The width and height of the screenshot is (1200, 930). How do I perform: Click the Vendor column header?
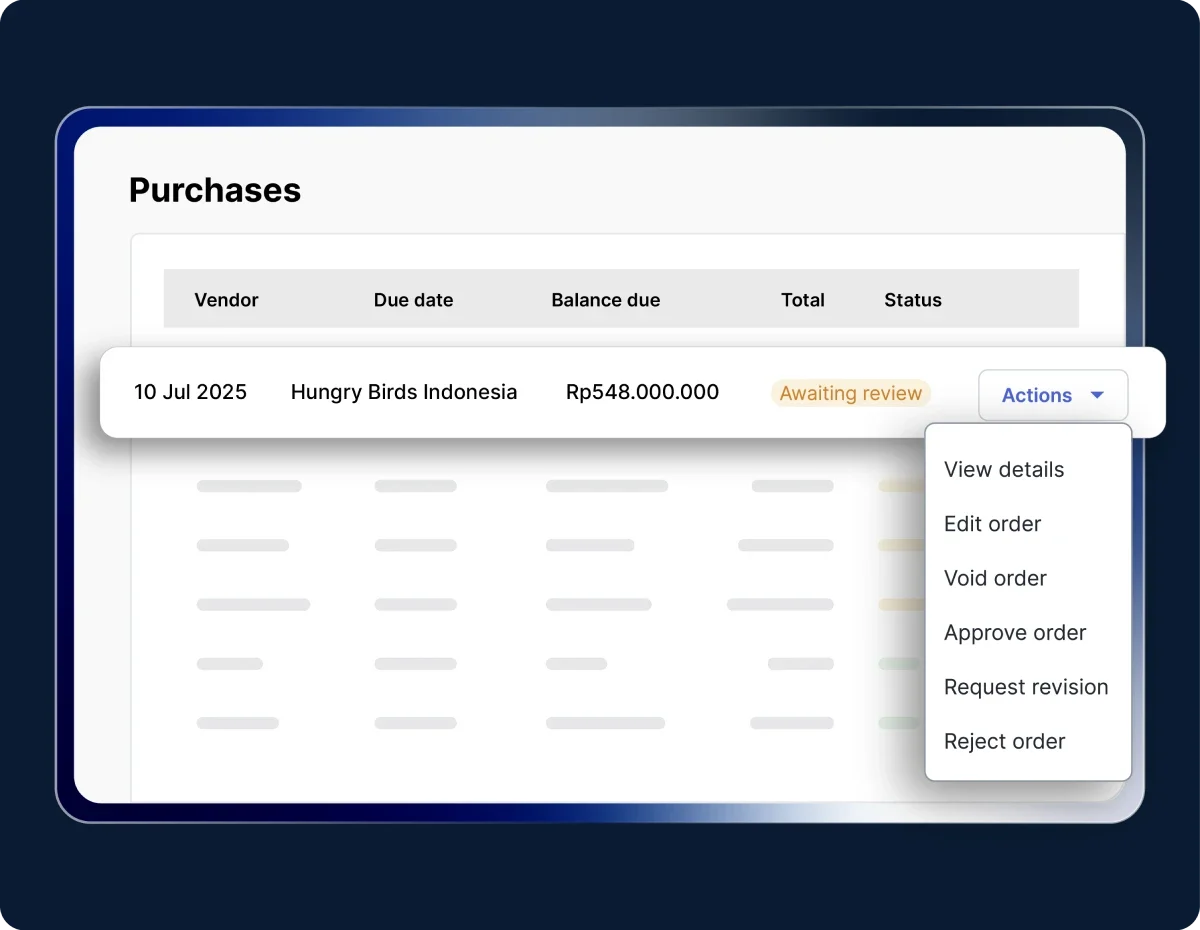coord(226,300)
